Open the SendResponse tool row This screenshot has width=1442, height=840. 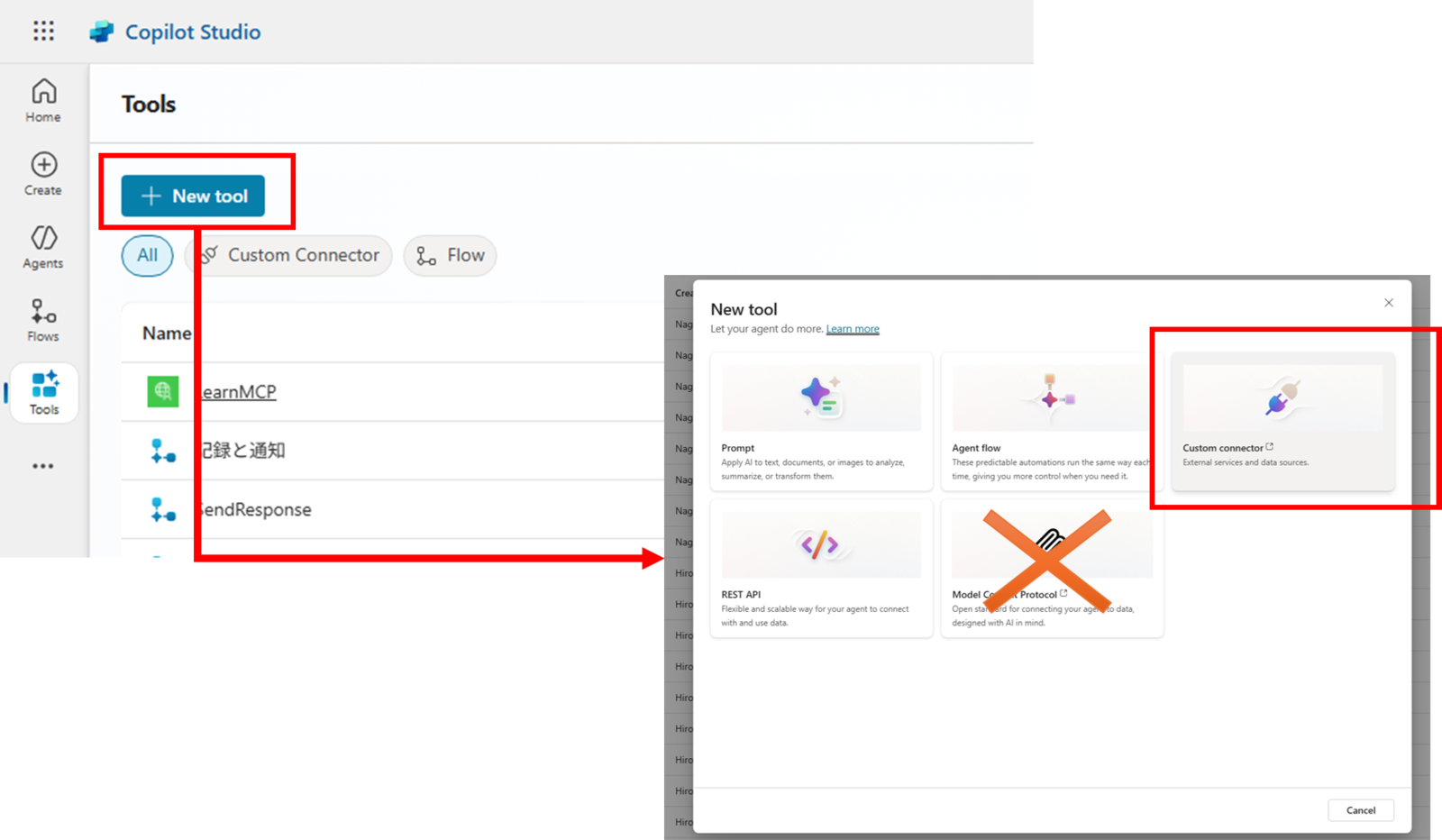click(x=254, y=509)
